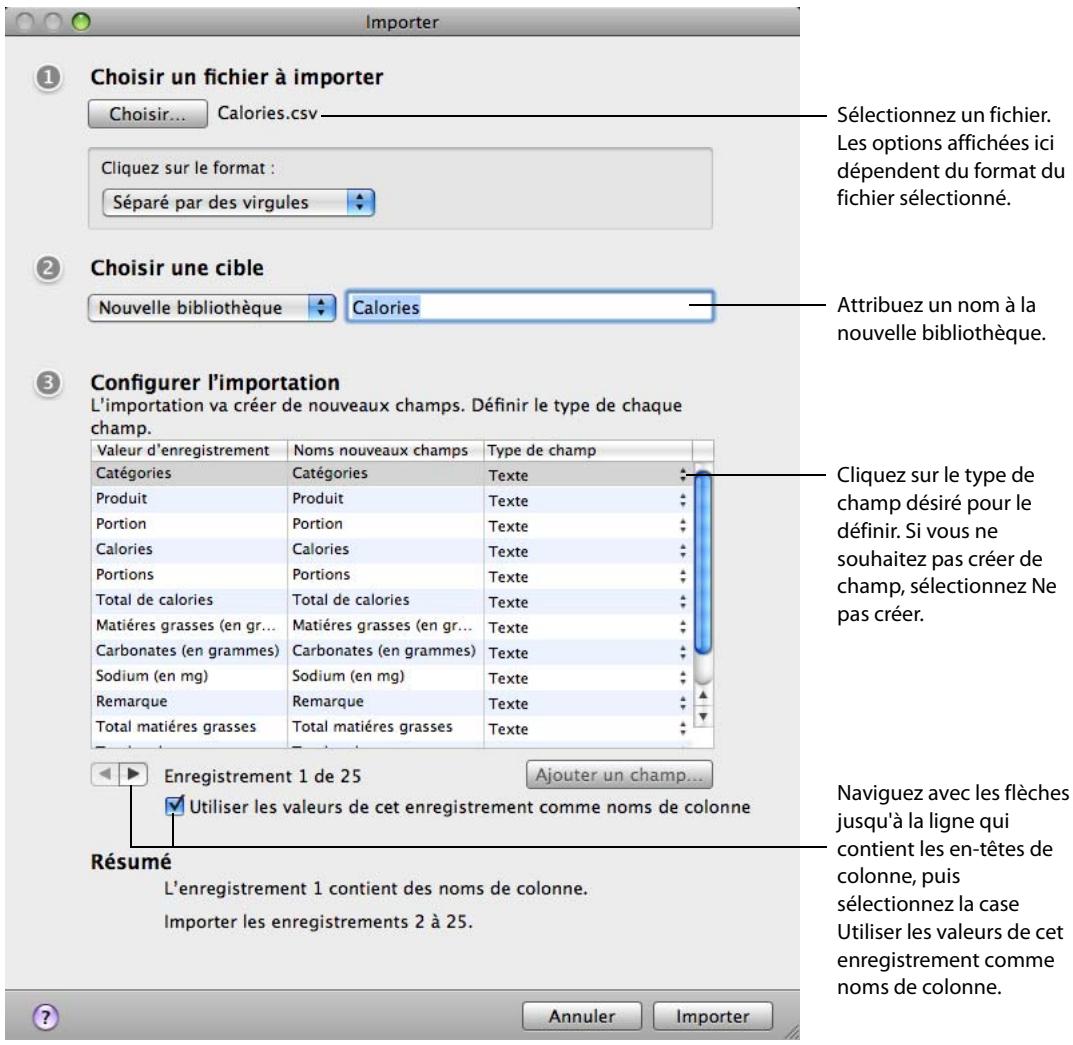The width and height of the screenshot is (1073, 1045).
Task: Select Catégories in new field names column
Action: [x=330, y=473]
